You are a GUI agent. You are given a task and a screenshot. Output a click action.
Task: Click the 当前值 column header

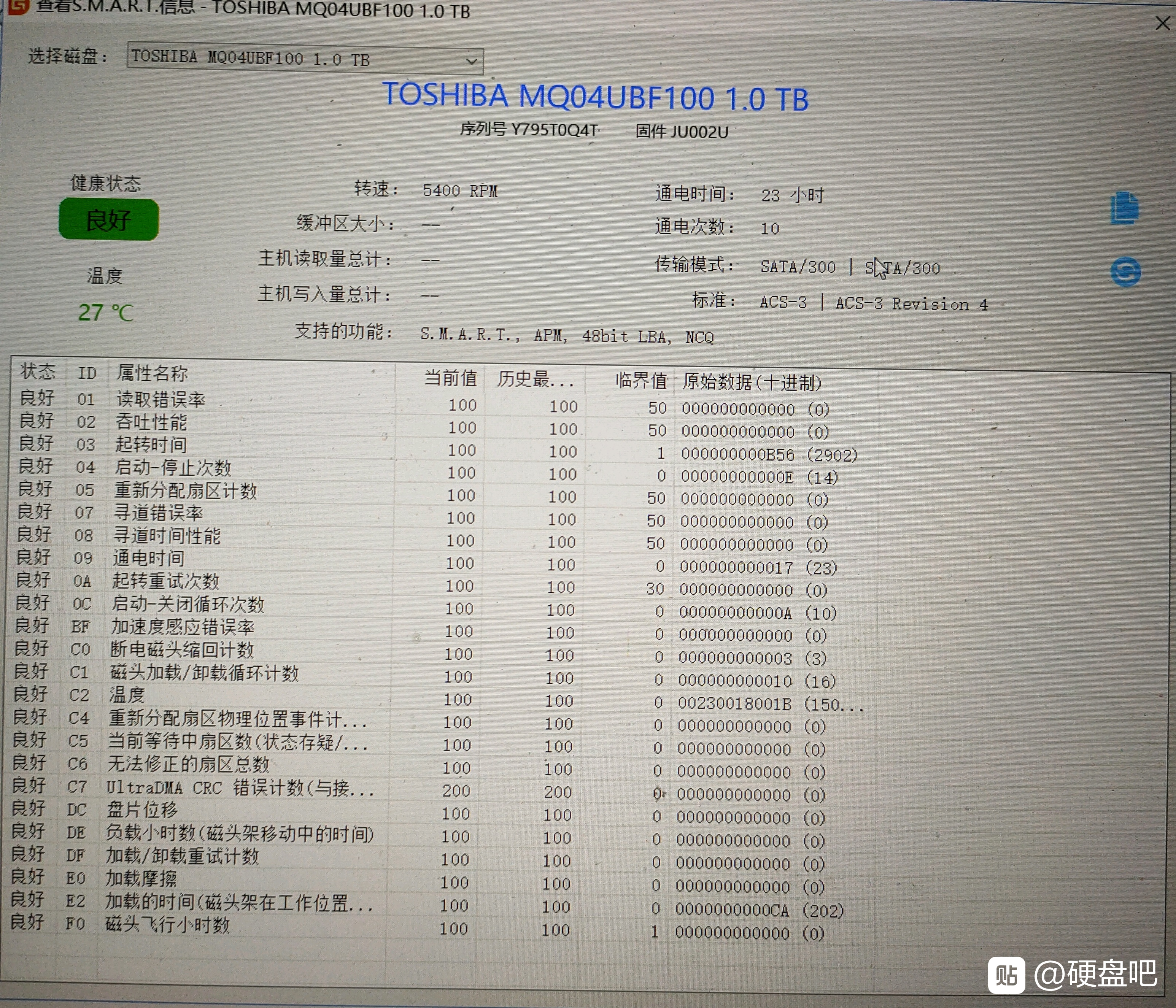451,378
